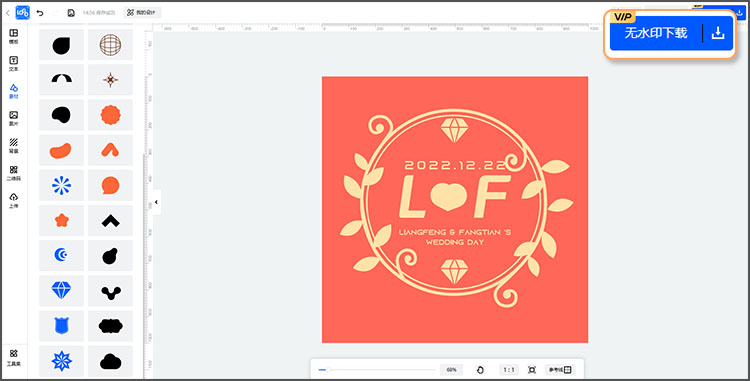750x381 pixels.
Task: Adjust the canvas zoom slider
Action: [377, 370]
